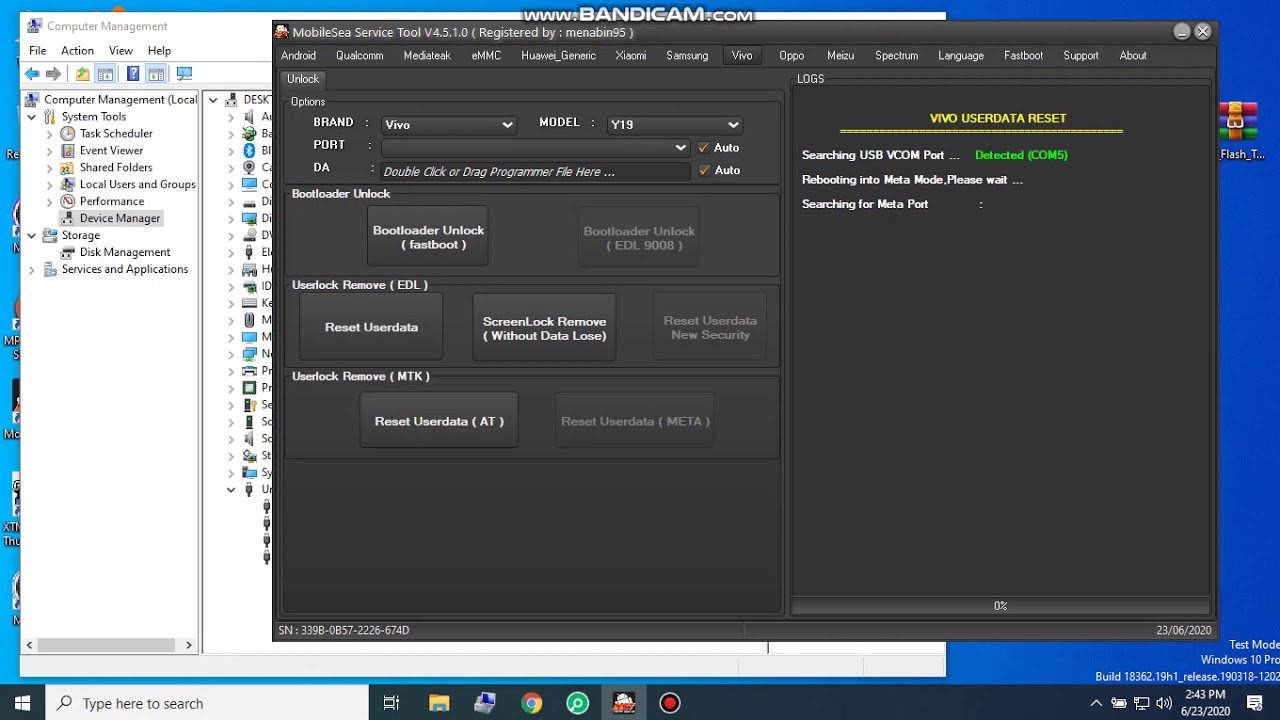
Task: Open the Action menu in Computer Management
Action: [77, 51]
